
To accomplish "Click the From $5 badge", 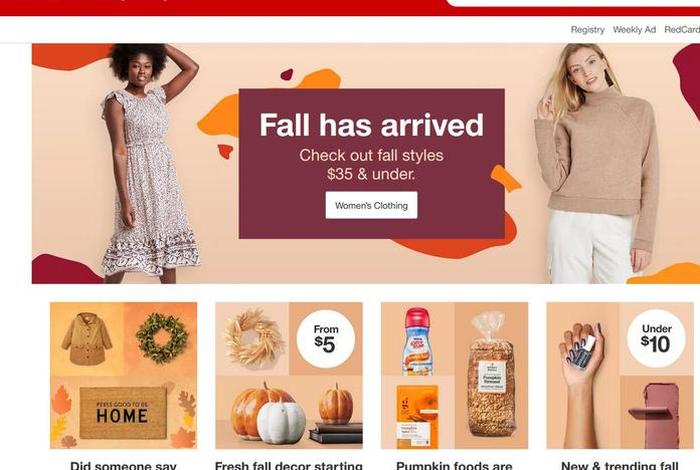I will click(x=326, y=339).
